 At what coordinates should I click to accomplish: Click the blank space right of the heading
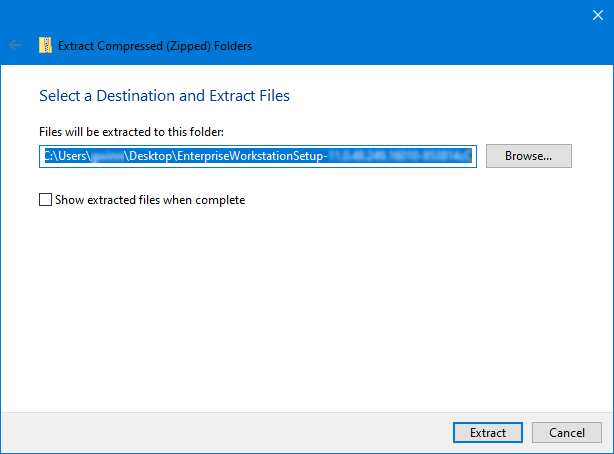click(x=450, y=96)
